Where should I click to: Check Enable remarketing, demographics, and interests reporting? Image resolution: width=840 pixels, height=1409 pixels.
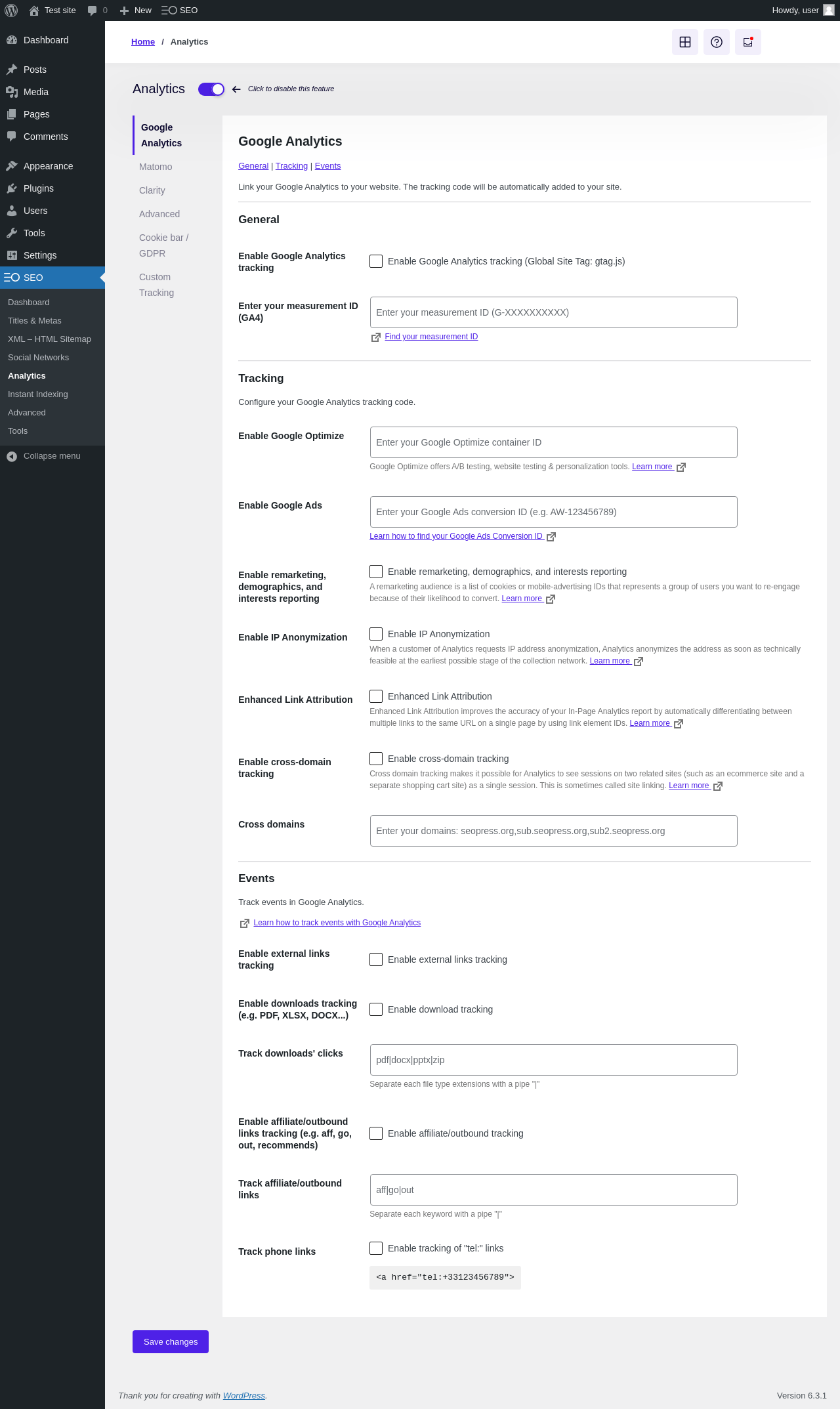[376, 572]
